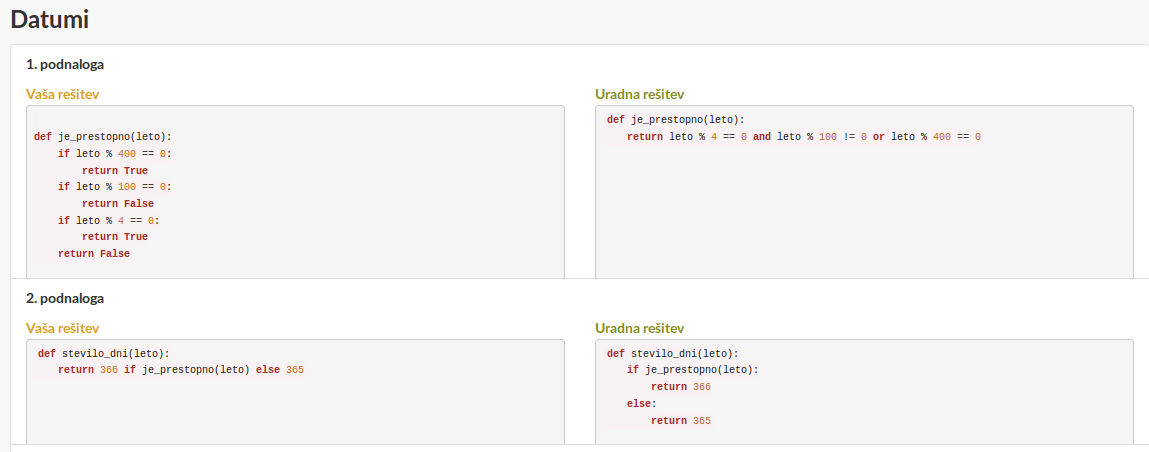Click Uradna rešitev label under 2. podnaloga
Image resolution: width=1149 pixels, height=452 pixels.
tap(639, 328)
